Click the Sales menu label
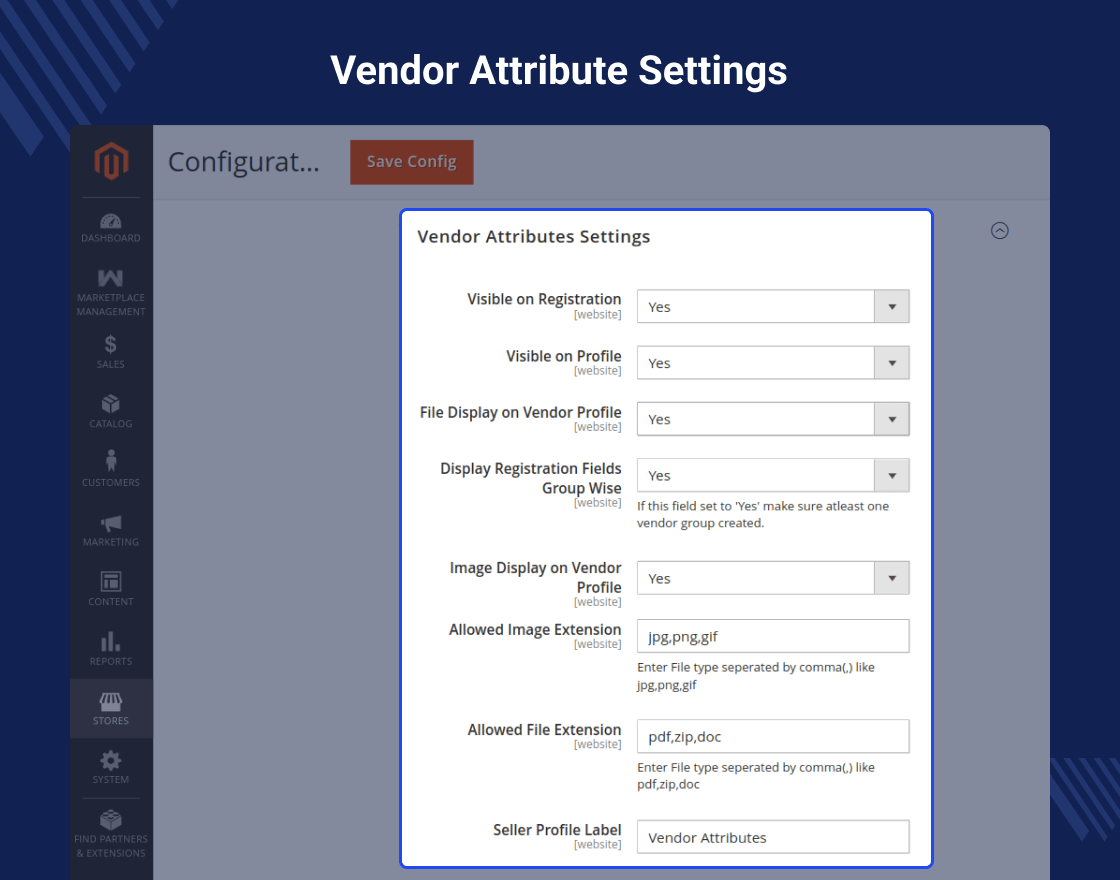1120x880 pixels. click(x=111, y=364)
